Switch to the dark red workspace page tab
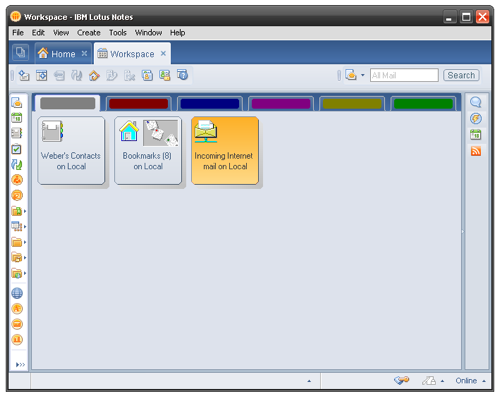 [138, 104]
